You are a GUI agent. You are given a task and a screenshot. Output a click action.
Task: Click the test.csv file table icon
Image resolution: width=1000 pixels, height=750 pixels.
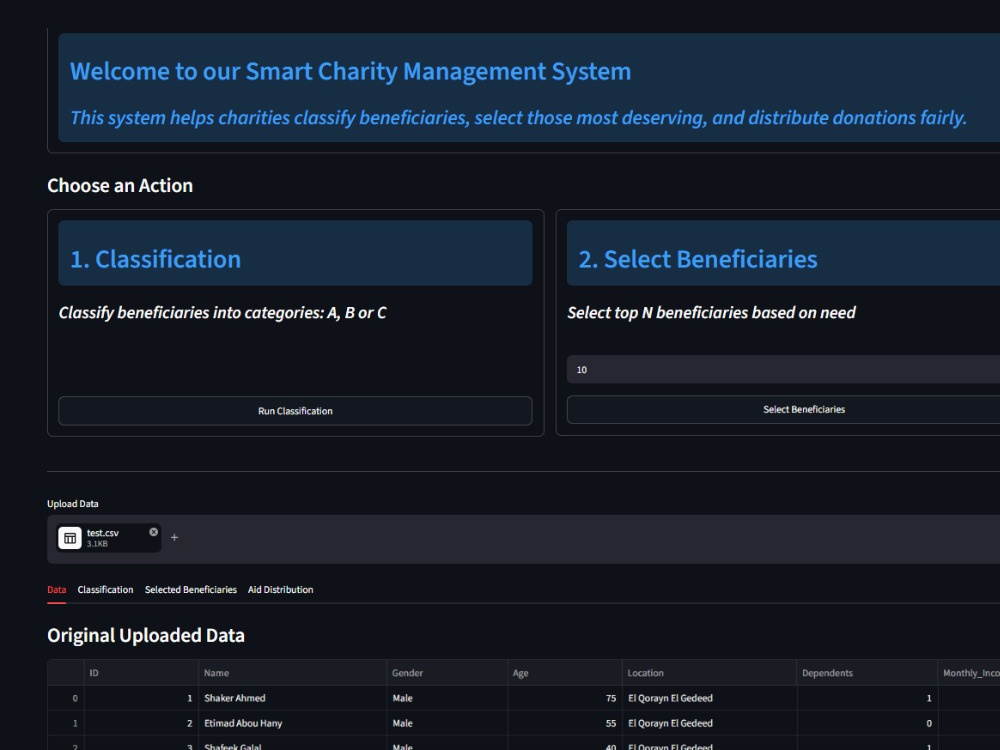coord(70,538)
